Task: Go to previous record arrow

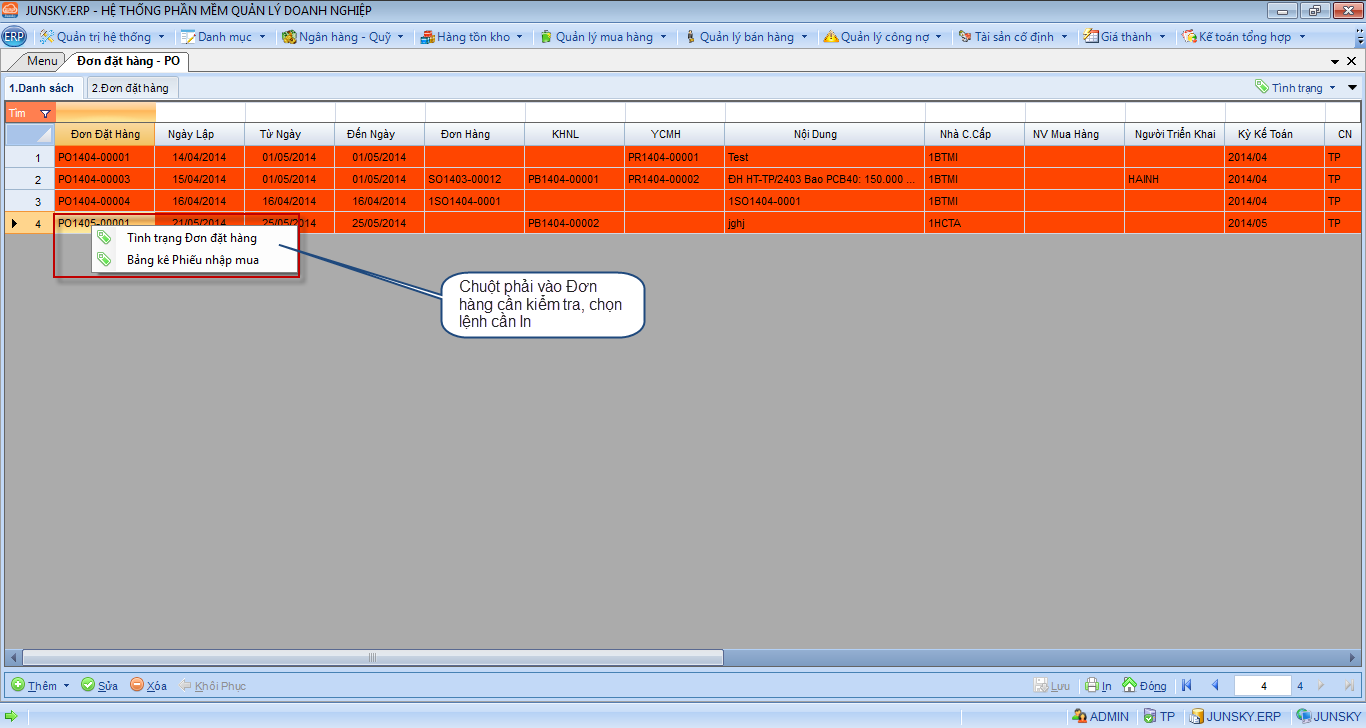Action: (1215, 686)
